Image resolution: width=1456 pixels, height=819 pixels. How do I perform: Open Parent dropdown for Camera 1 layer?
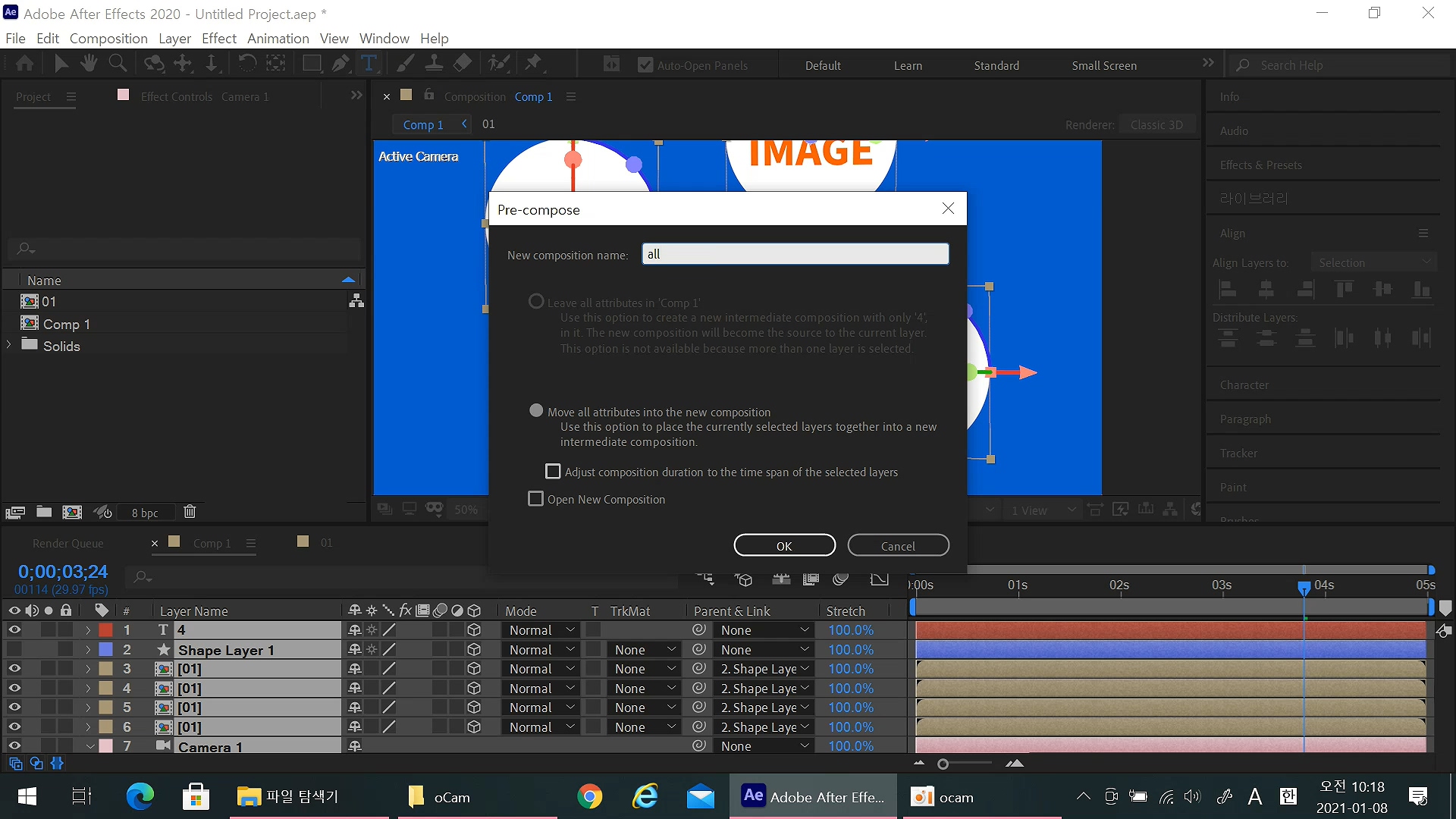tap(764, 746)
